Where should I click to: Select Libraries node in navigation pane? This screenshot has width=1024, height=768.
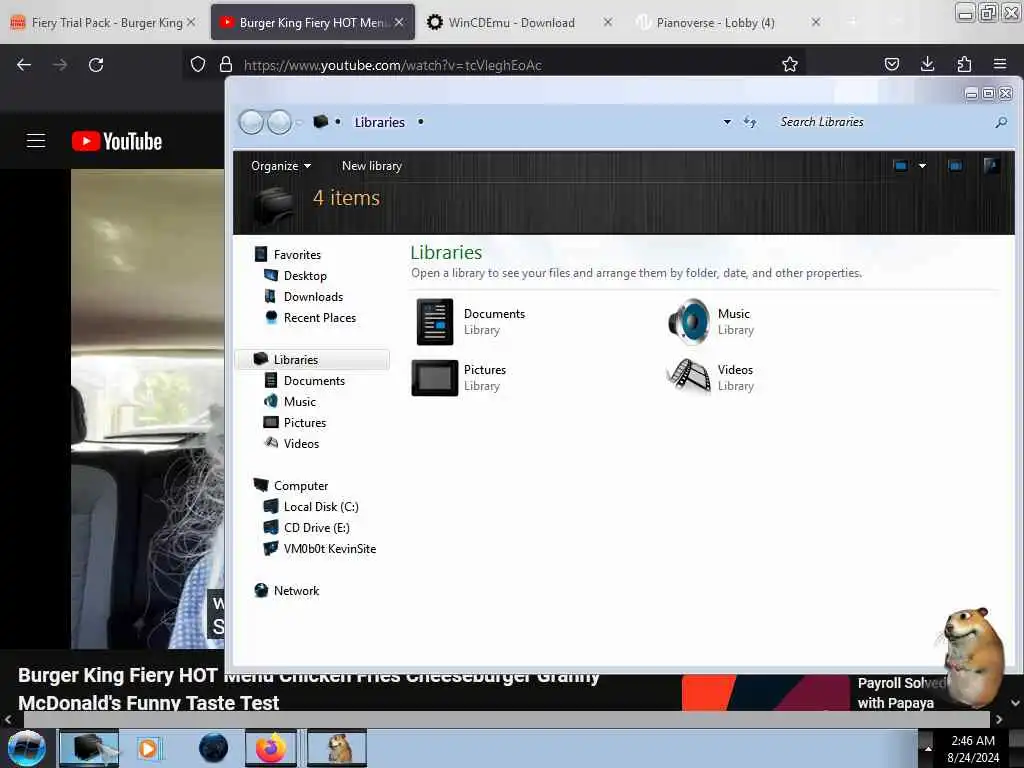click(313, 360)
